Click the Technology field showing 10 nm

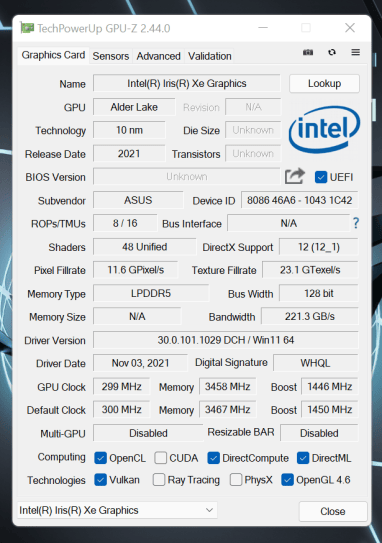[129, 130]
